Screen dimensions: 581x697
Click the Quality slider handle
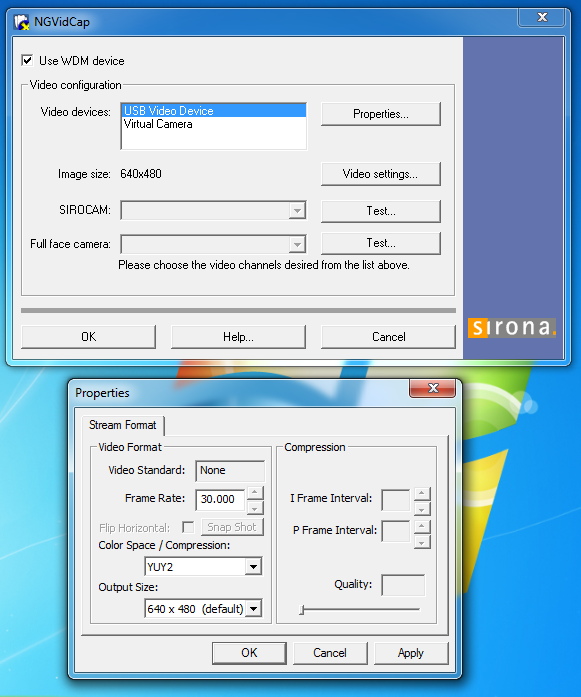(302, 609)
